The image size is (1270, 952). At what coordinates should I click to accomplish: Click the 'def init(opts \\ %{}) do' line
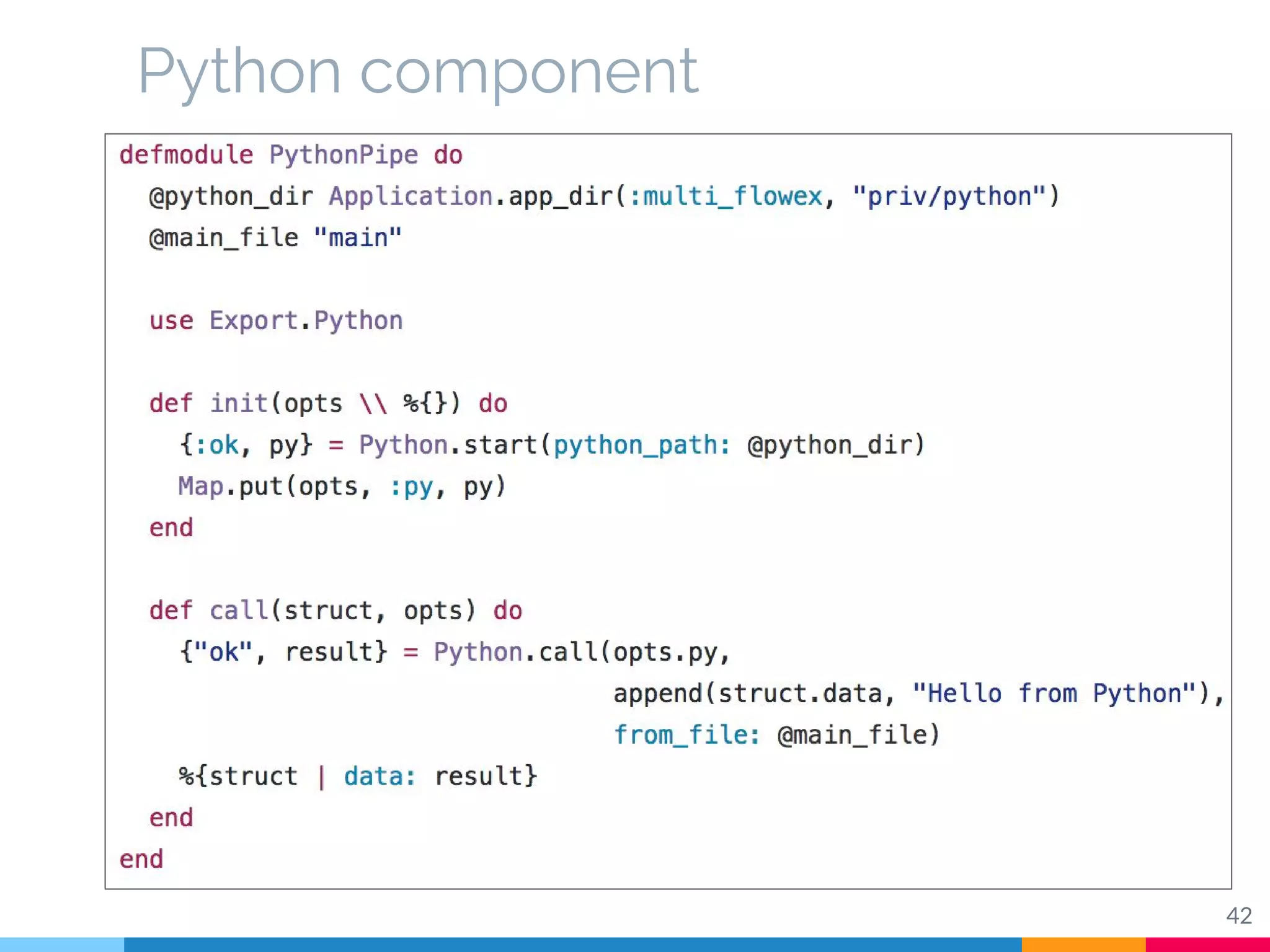(328, 403)
